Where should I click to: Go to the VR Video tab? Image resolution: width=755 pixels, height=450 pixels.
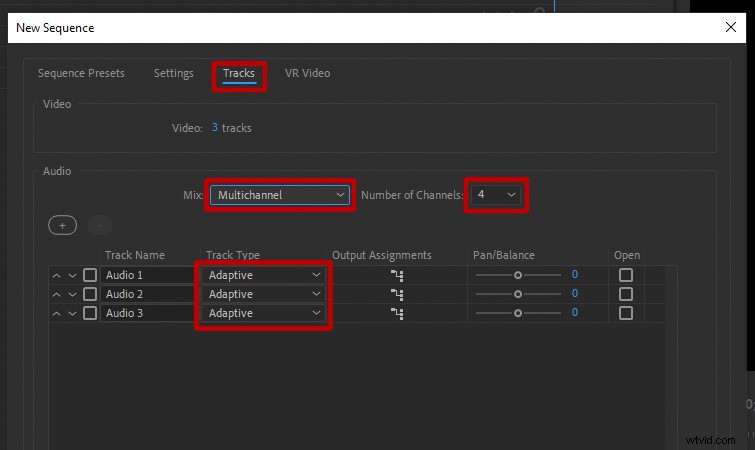307,73
